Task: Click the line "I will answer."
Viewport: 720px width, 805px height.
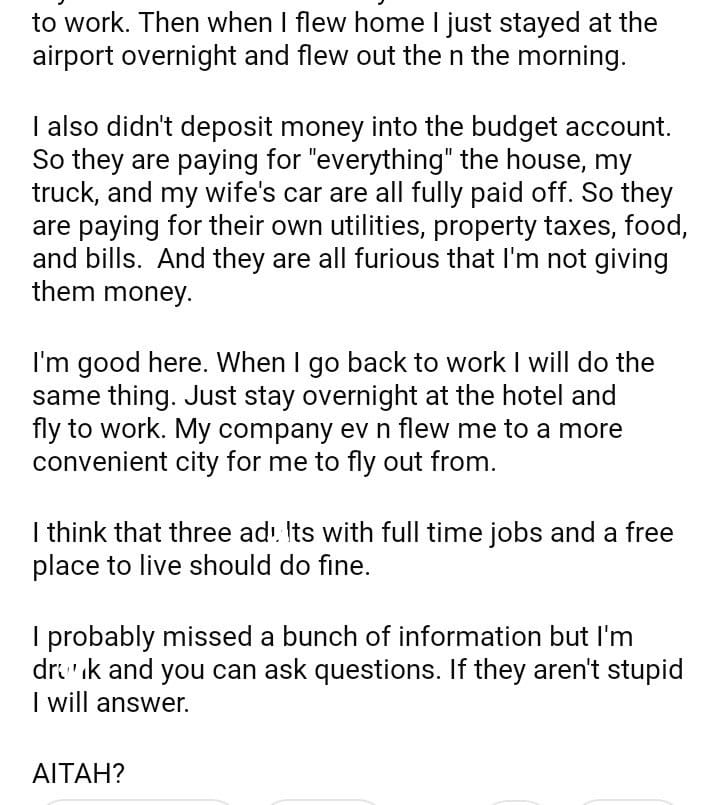Action: pos(110,703)
